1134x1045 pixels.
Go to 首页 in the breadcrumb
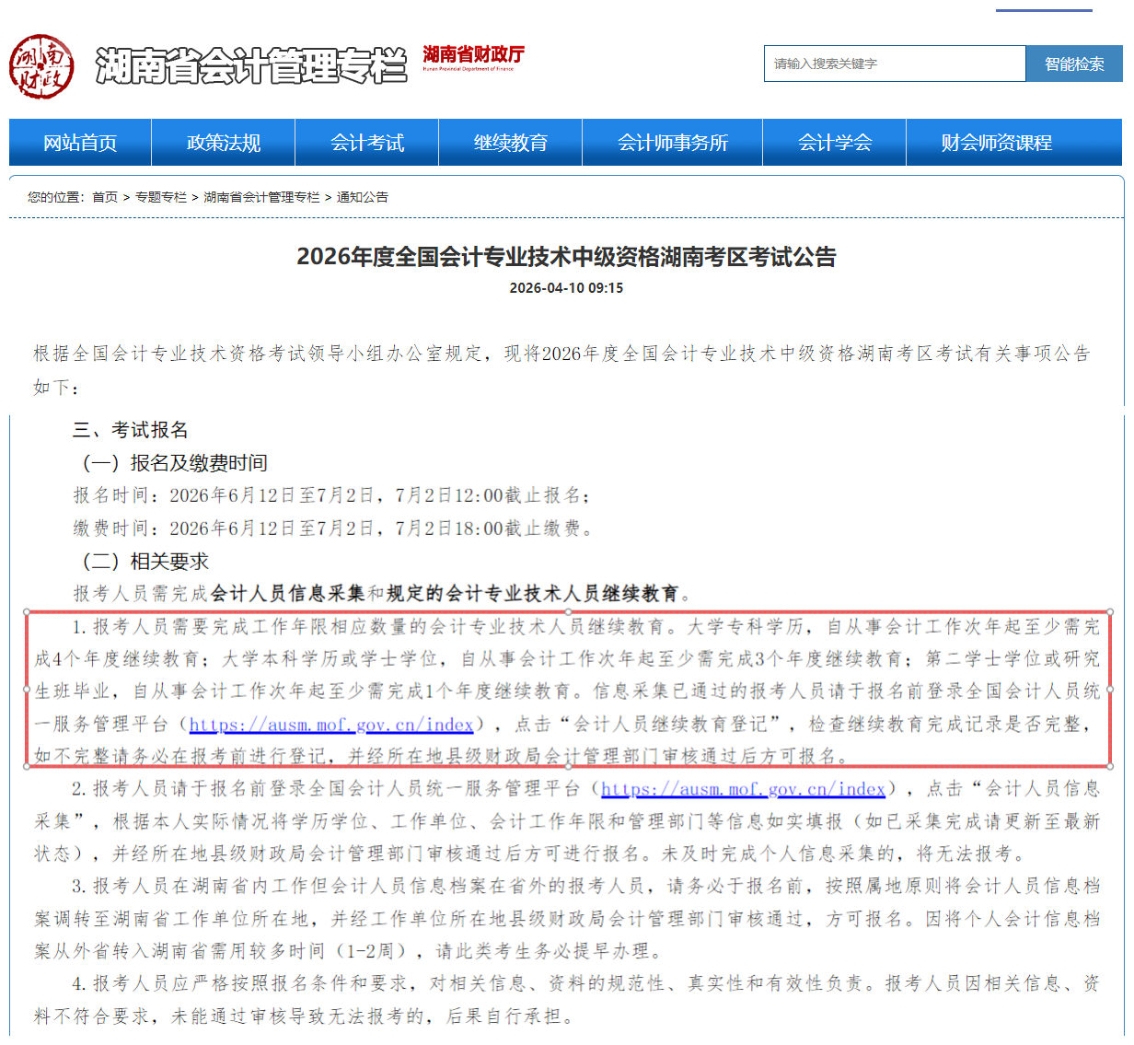point(105,197)
